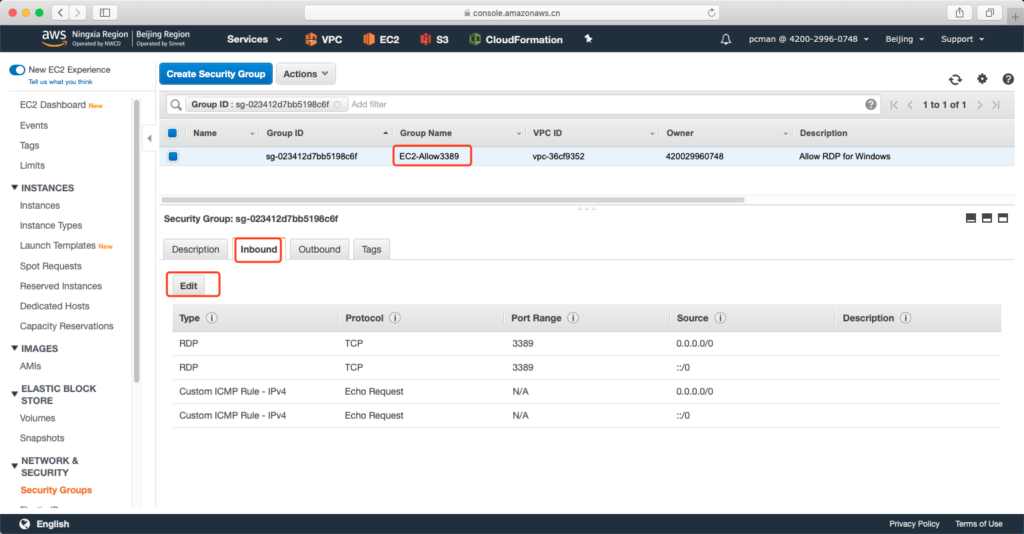Screen dimensions: 1024x534
Task: Click the pin shortcut icon in navbar
Action: 588,39
